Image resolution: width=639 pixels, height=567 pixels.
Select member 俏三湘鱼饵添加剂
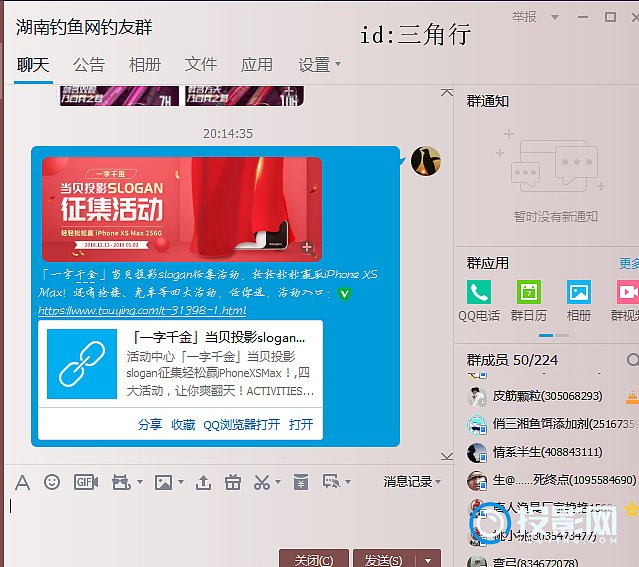(x=553, y=424)
